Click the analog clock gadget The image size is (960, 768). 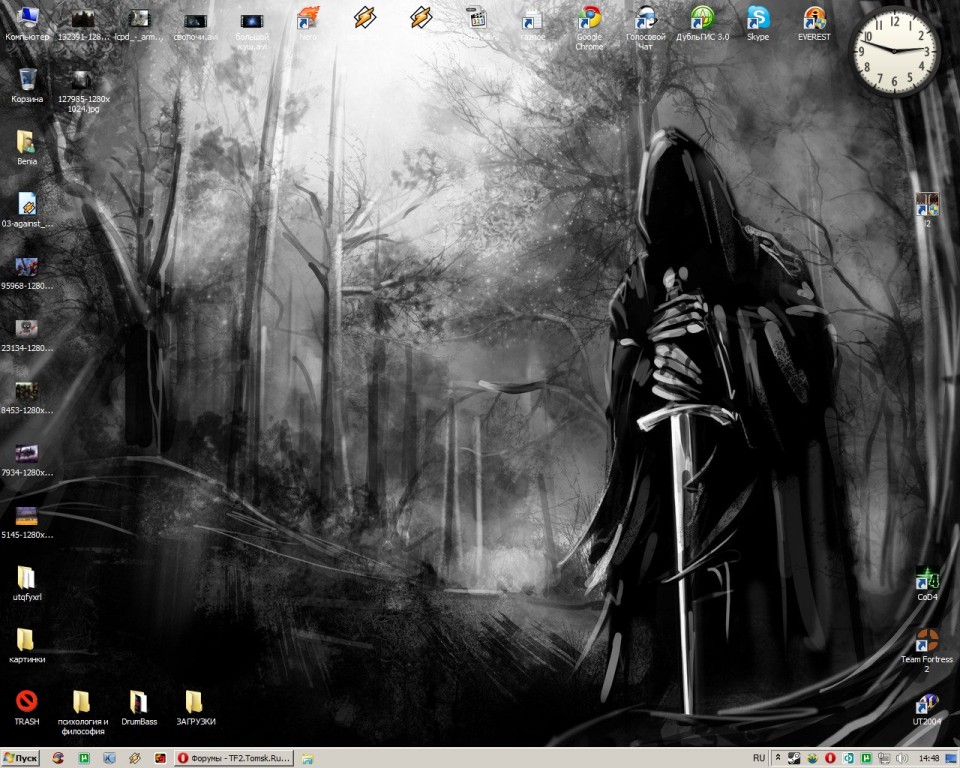pyautogui.click(x=894, y=51)
